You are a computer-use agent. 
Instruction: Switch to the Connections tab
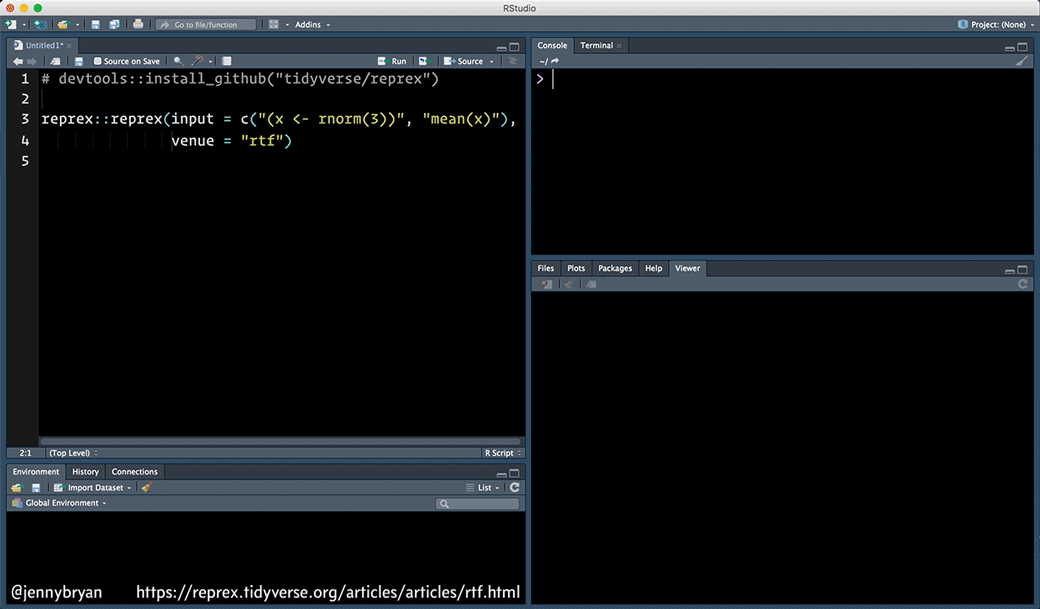pos(135,472)
